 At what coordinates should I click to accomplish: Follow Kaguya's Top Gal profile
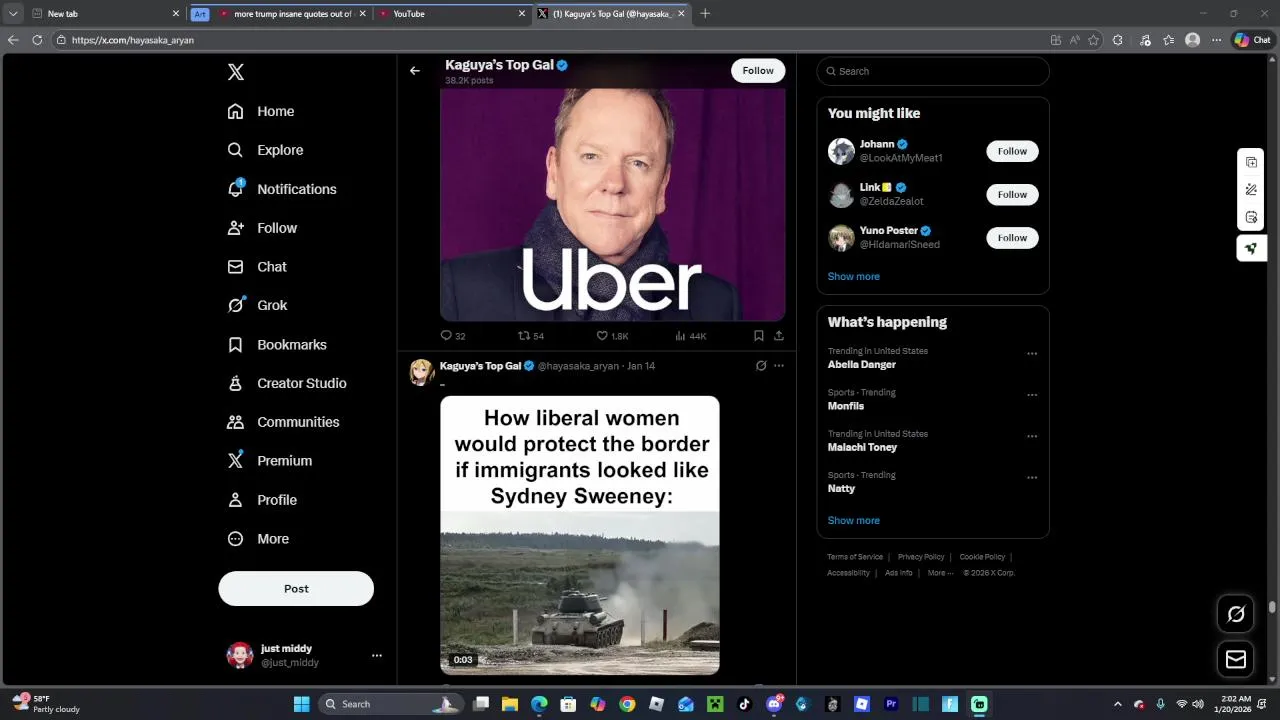[x=758, y=71]
